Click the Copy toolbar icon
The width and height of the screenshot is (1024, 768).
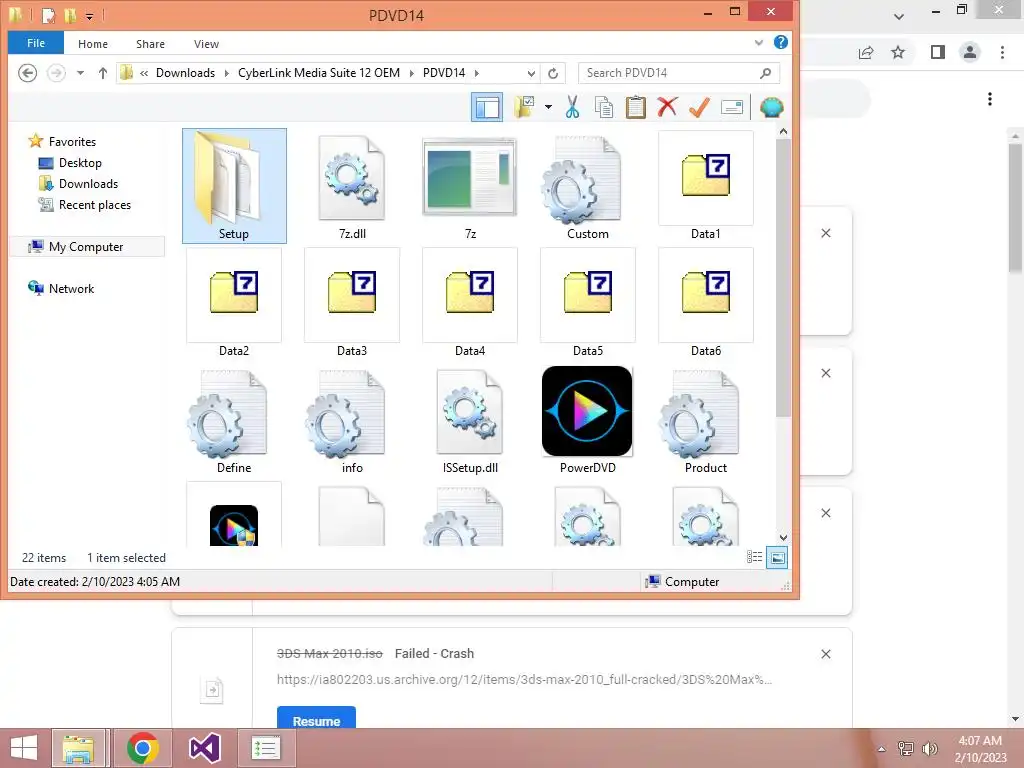click(604, 107)
